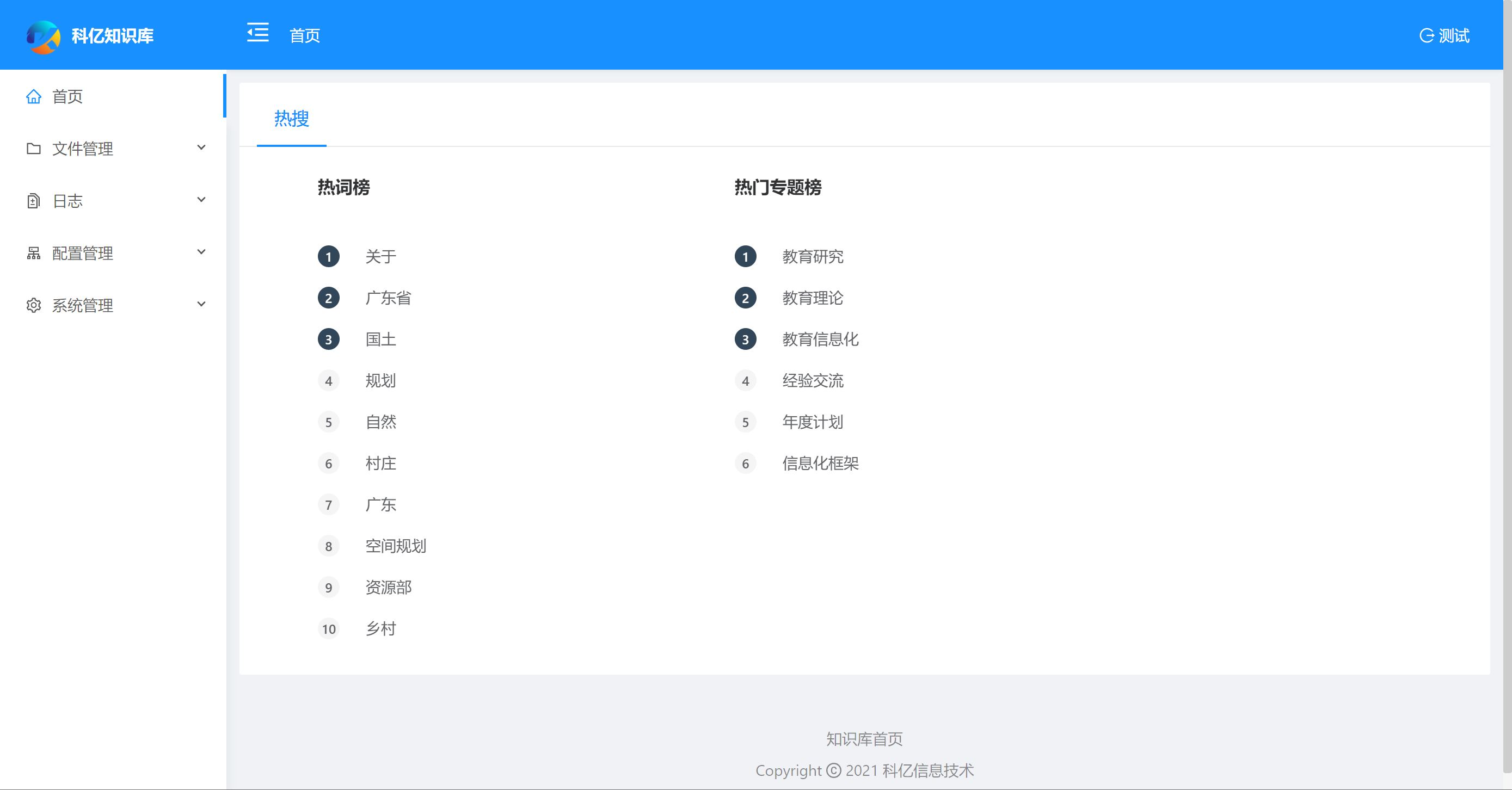Image resolution: width=1512 pixels, height=790 pixels.
Task: Click the logout icon beside 测试
Action: (1427, 36)
